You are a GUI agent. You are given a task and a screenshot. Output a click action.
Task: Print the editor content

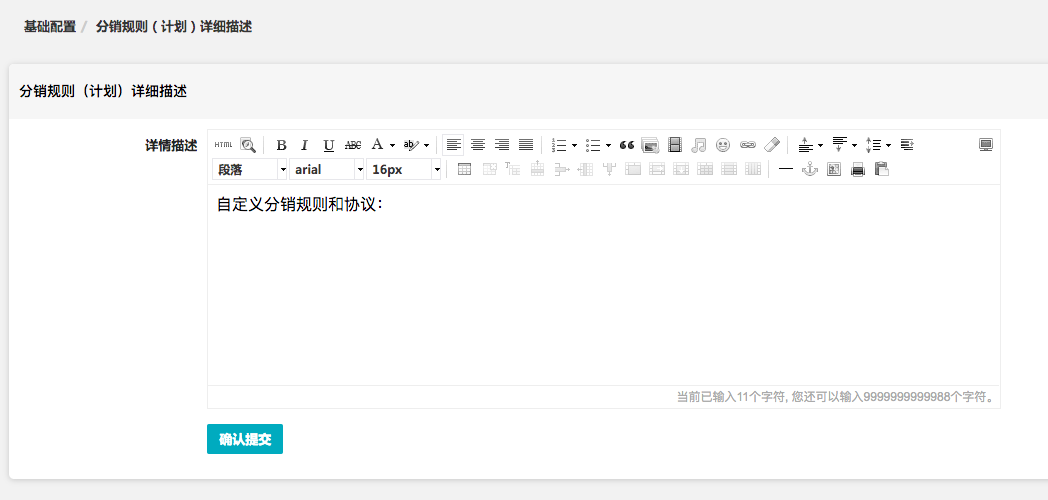coord(858,169)
